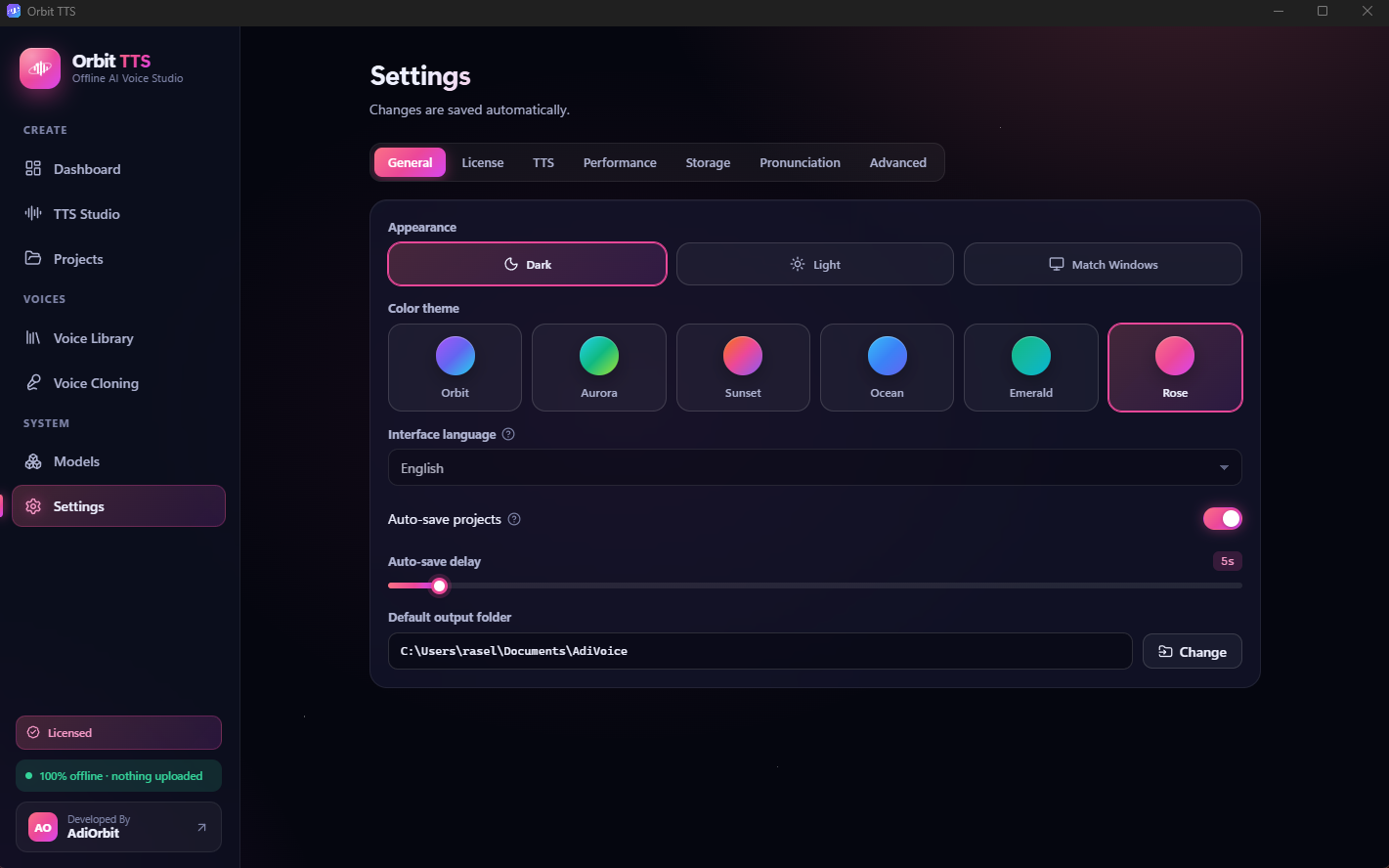Click the Projects folder icon
Viewport: 1389px width, 868px height.
point(33,259)
